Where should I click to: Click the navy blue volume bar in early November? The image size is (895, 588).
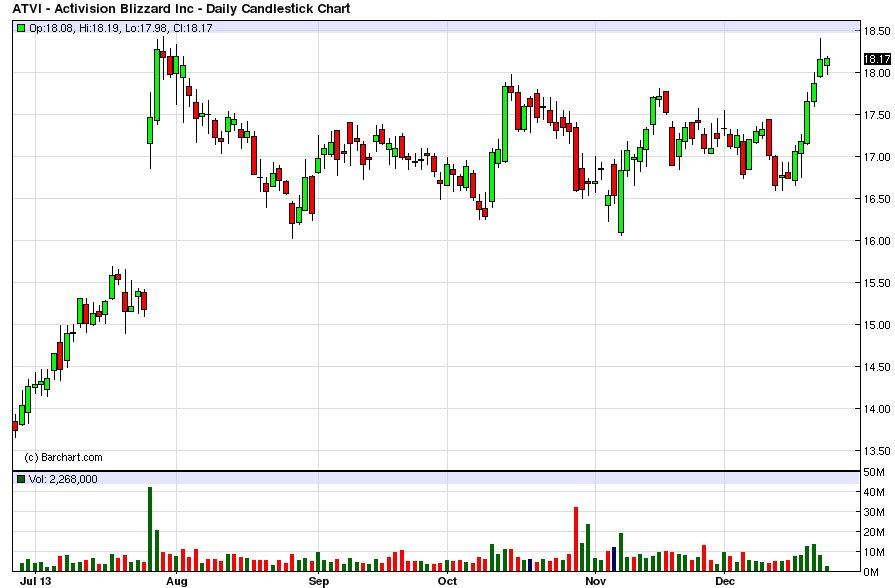click(x=614, y=559)
